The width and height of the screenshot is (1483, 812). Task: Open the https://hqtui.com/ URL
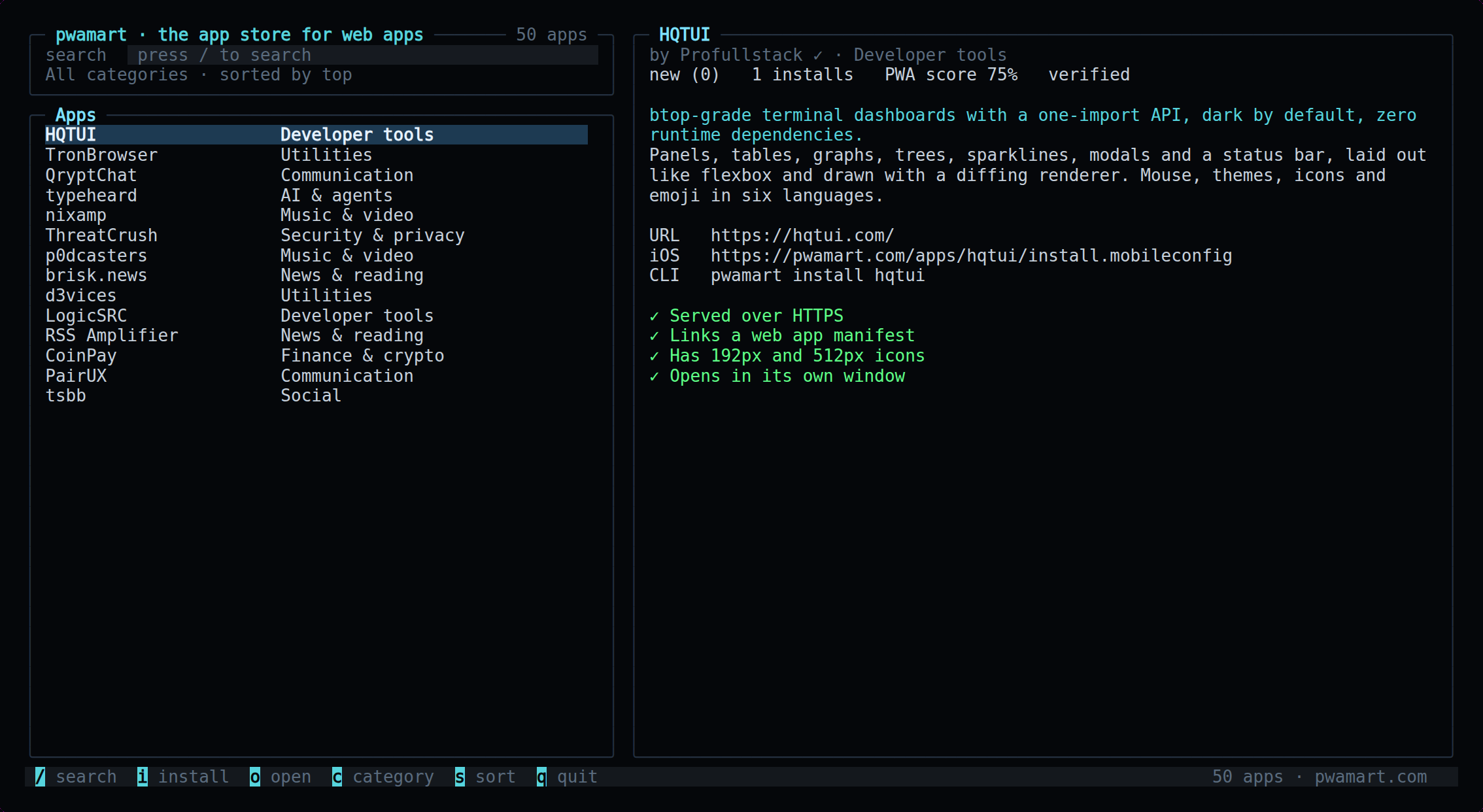coord(802,235)
